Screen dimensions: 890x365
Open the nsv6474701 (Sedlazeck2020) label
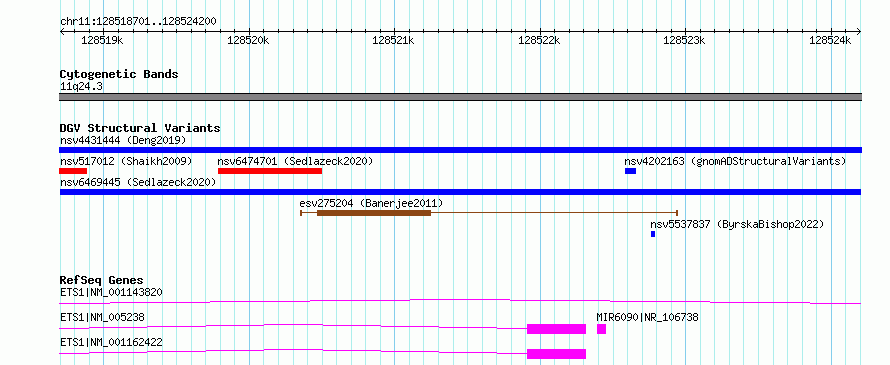(x=295, y=161)
